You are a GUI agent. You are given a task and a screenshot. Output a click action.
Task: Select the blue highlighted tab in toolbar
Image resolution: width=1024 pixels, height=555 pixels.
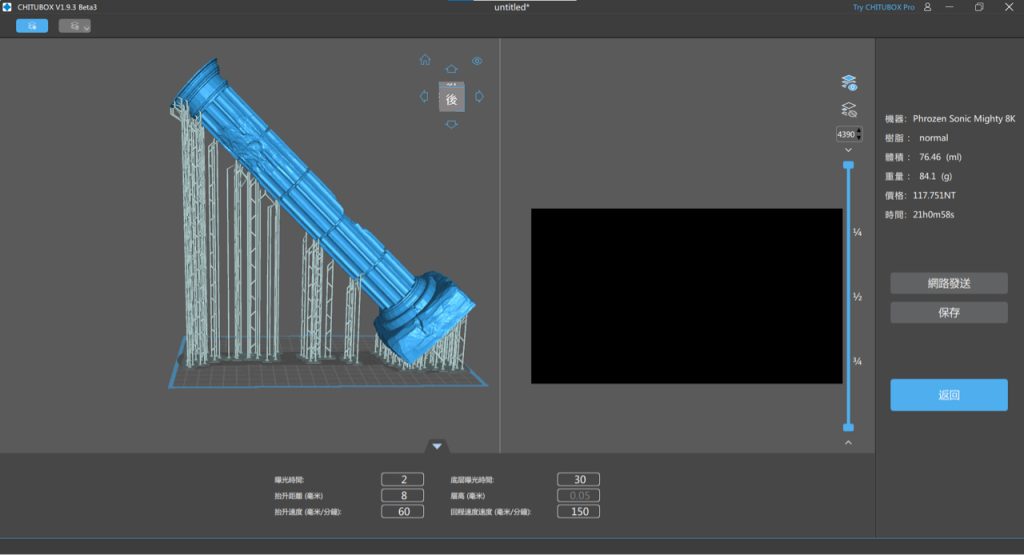[32, 26]
